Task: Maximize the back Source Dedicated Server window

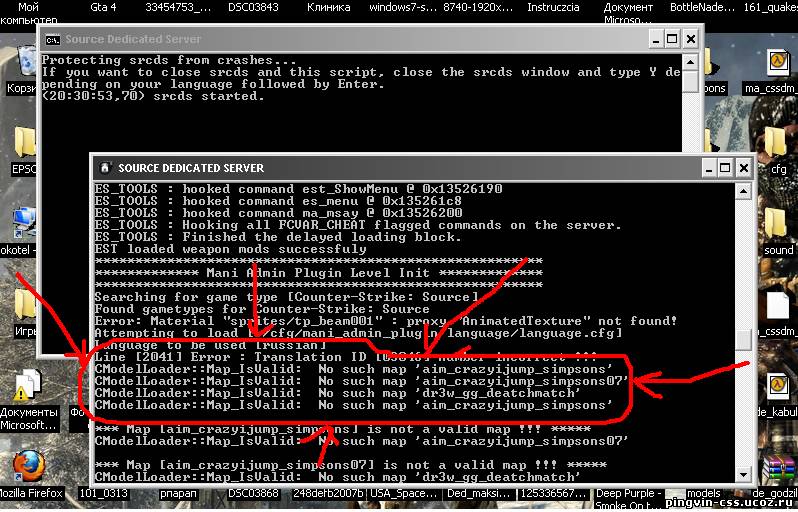Action: [672, 39]
